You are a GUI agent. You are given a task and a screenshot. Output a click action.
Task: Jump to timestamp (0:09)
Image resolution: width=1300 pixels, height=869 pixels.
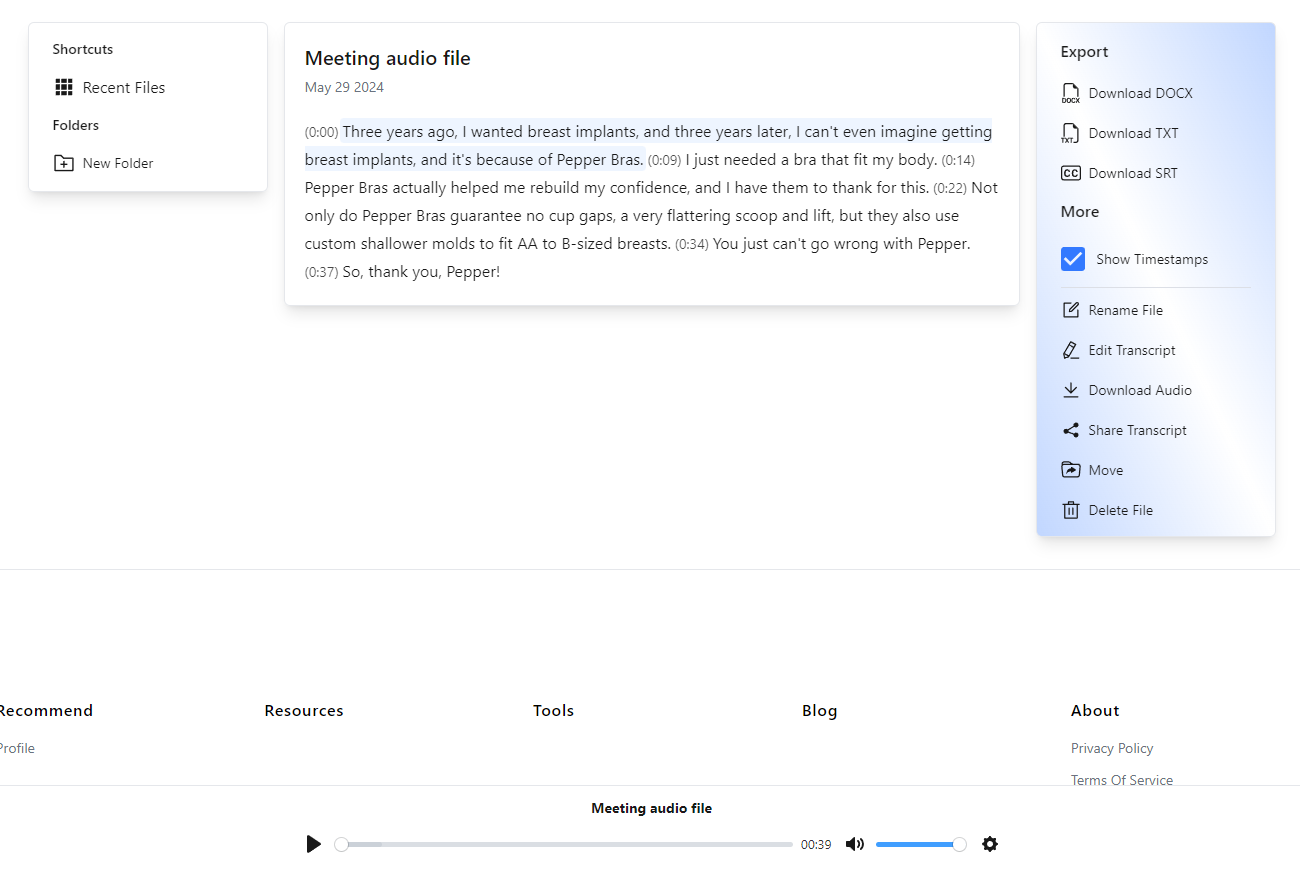[x=664, y=160]
